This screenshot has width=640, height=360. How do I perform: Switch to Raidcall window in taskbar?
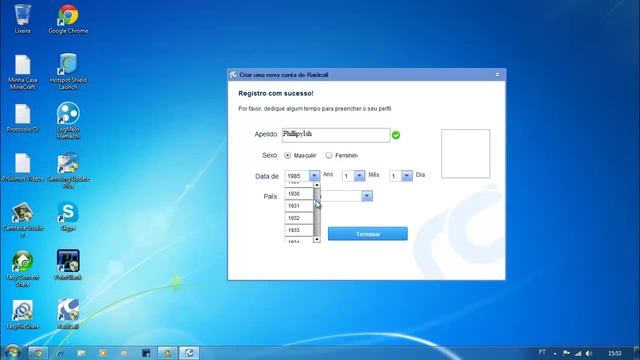pos(189,353)
